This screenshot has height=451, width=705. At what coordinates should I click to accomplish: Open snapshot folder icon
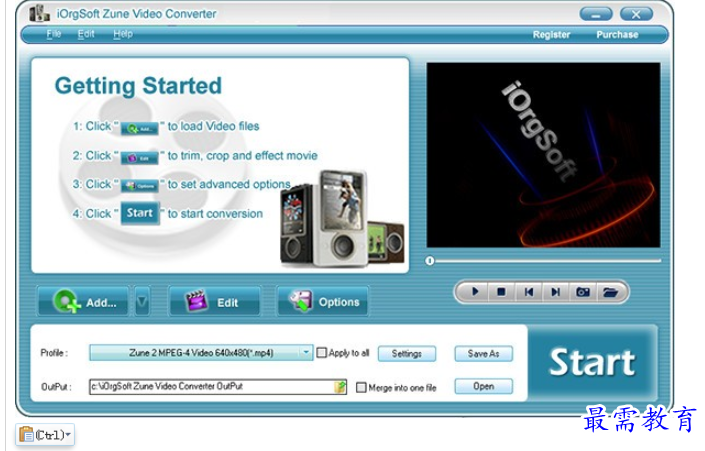pyautogui.click(x=610, y=292)
